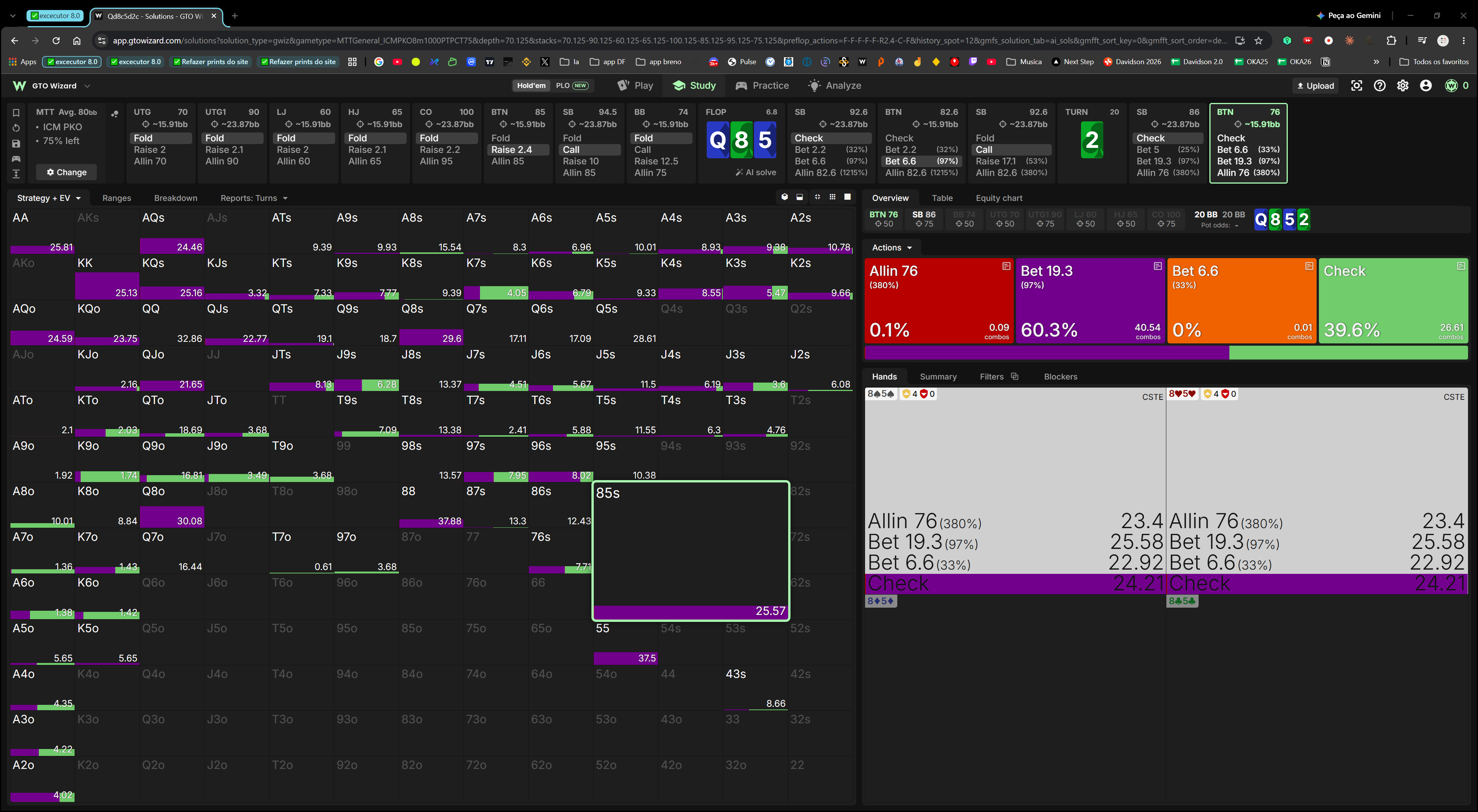Image resolution: width=1478 pixels, height=812 pixels.
Task: Select the 3D cube matrix view icon
Action: 784,197
